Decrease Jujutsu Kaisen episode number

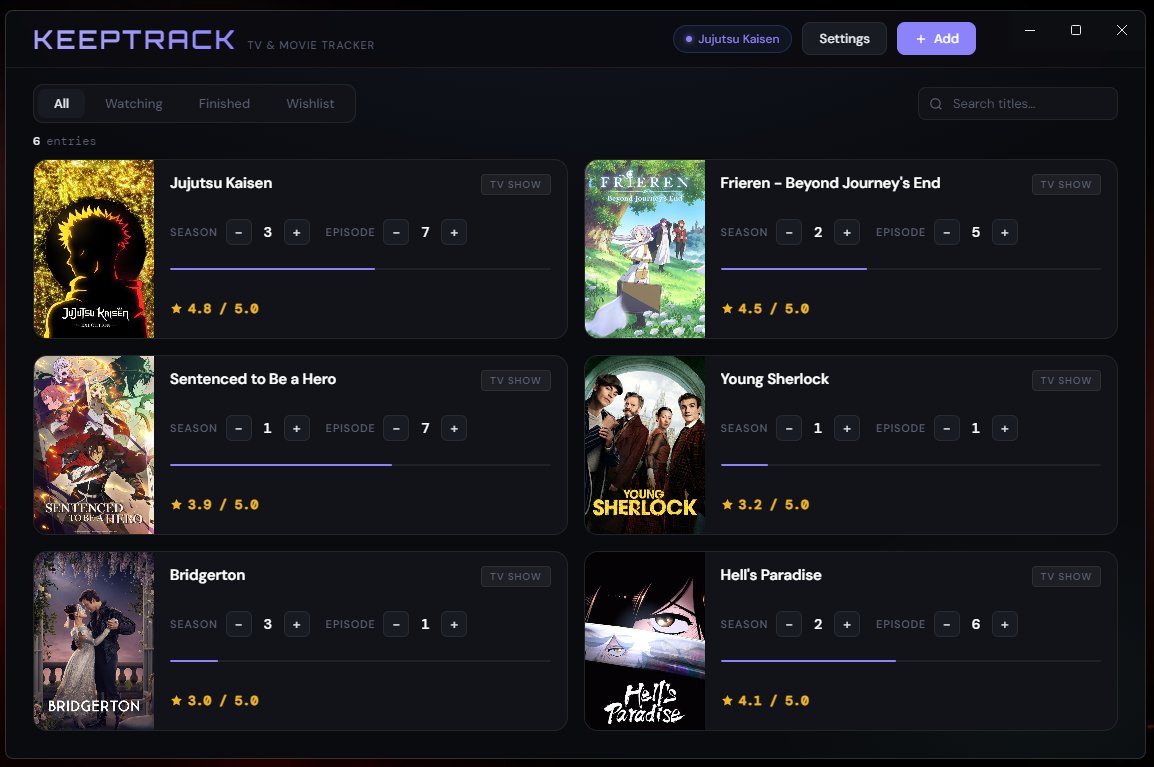[x=396, y=233]
